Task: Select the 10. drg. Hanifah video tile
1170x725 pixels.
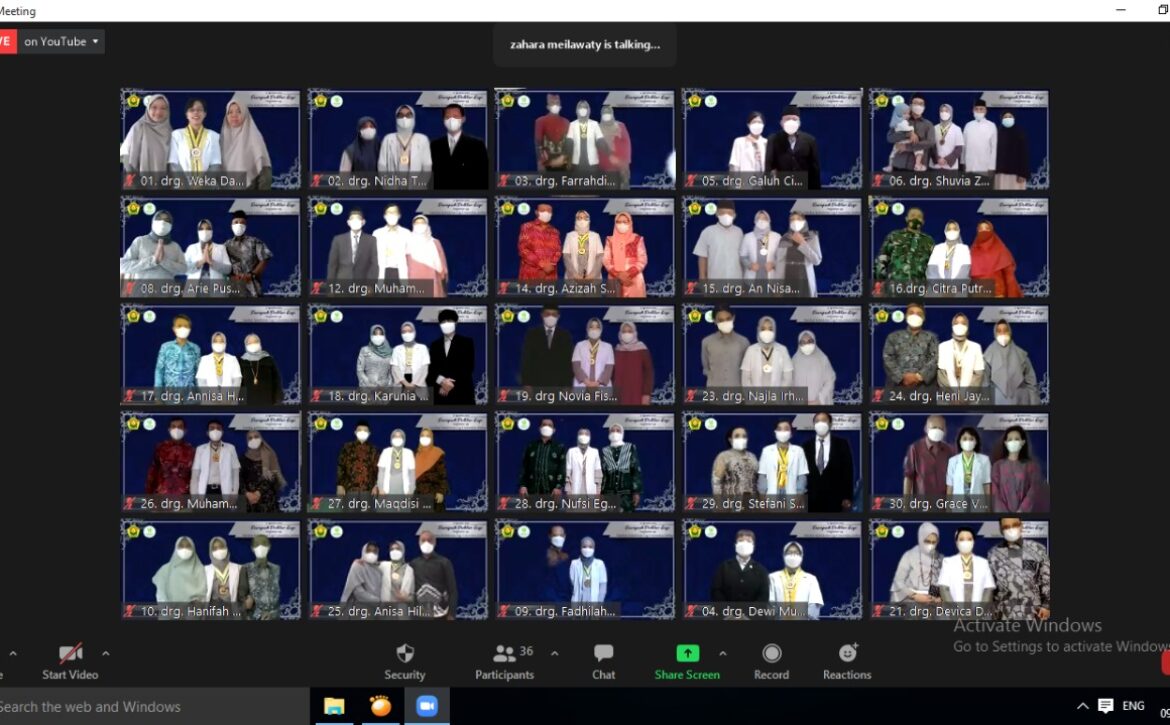Action: coord(210,570)
